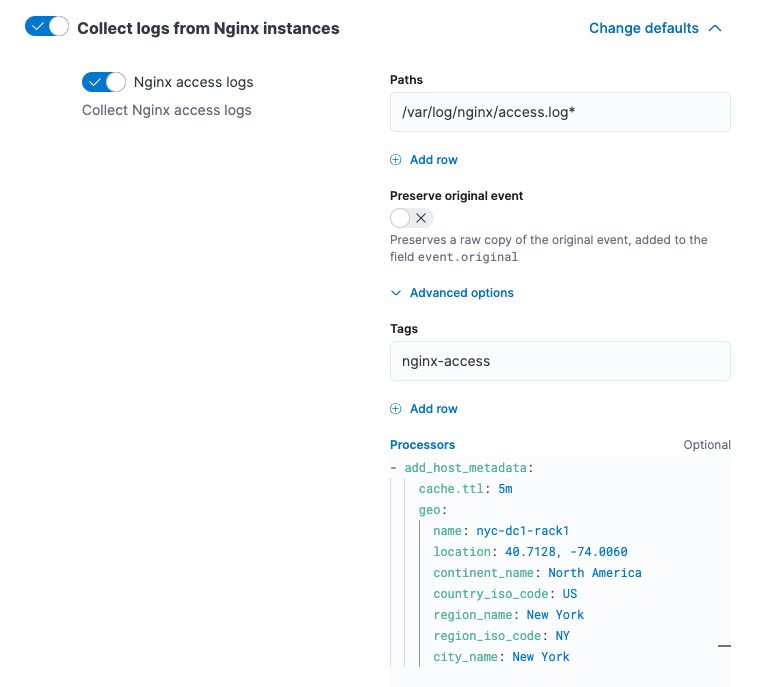
Task: Click the Paths field with /var/log/nginx/access.log*
Action: [560, 112]
